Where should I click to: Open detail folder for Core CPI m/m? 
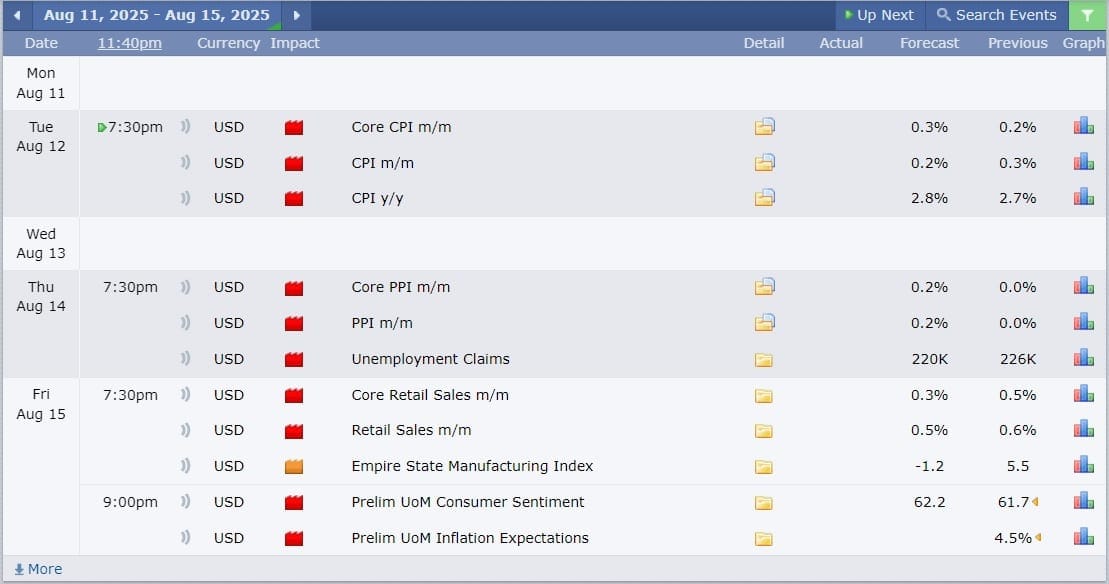pos(764,127)
